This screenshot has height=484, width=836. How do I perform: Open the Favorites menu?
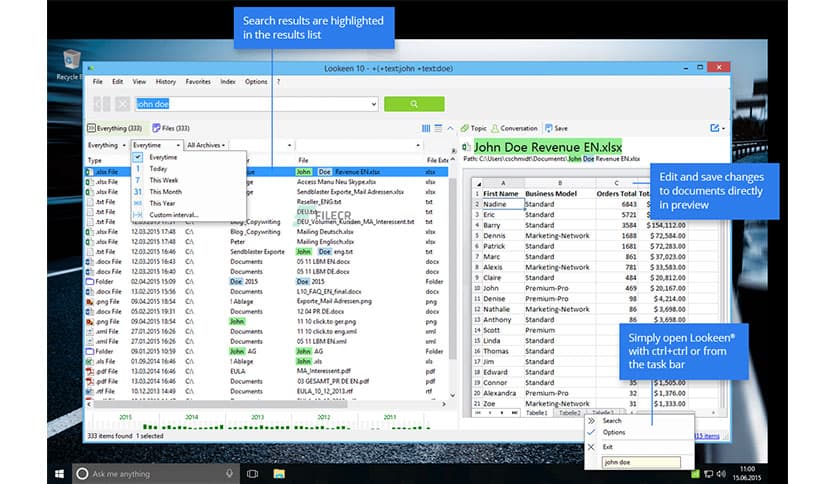click(x=198, y=82)
